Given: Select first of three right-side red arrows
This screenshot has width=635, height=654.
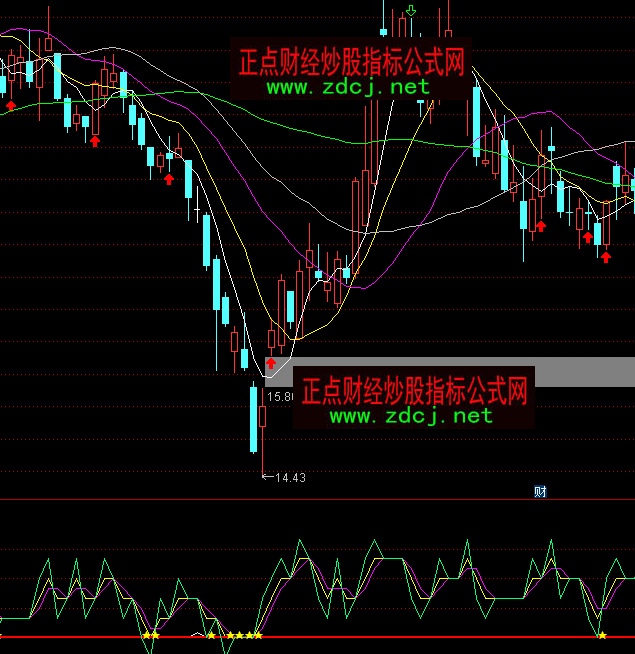Looking at the screenshot, I should (x=541, y=225).
